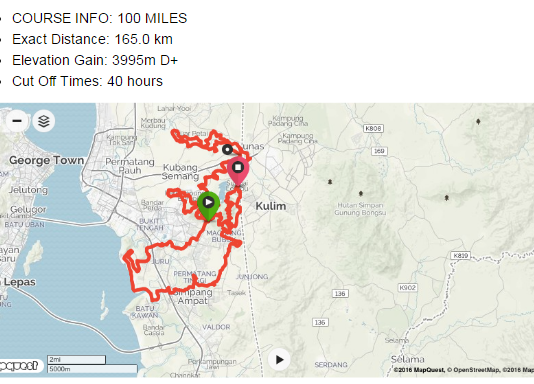
Task: Click the Simpang Ampat label
Action: pos(193,297)
